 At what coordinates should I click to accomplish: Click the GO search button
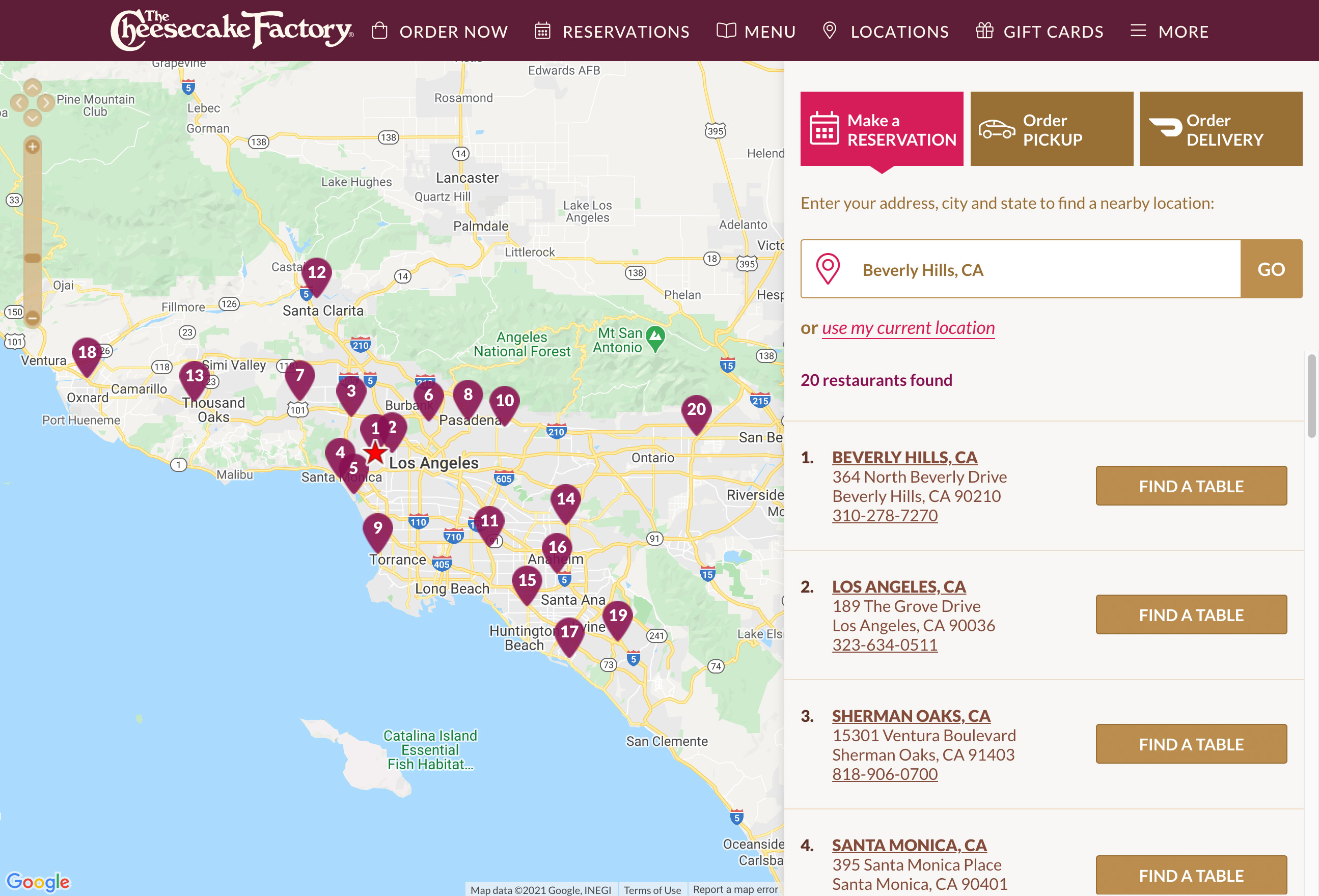coord(1271,269)
